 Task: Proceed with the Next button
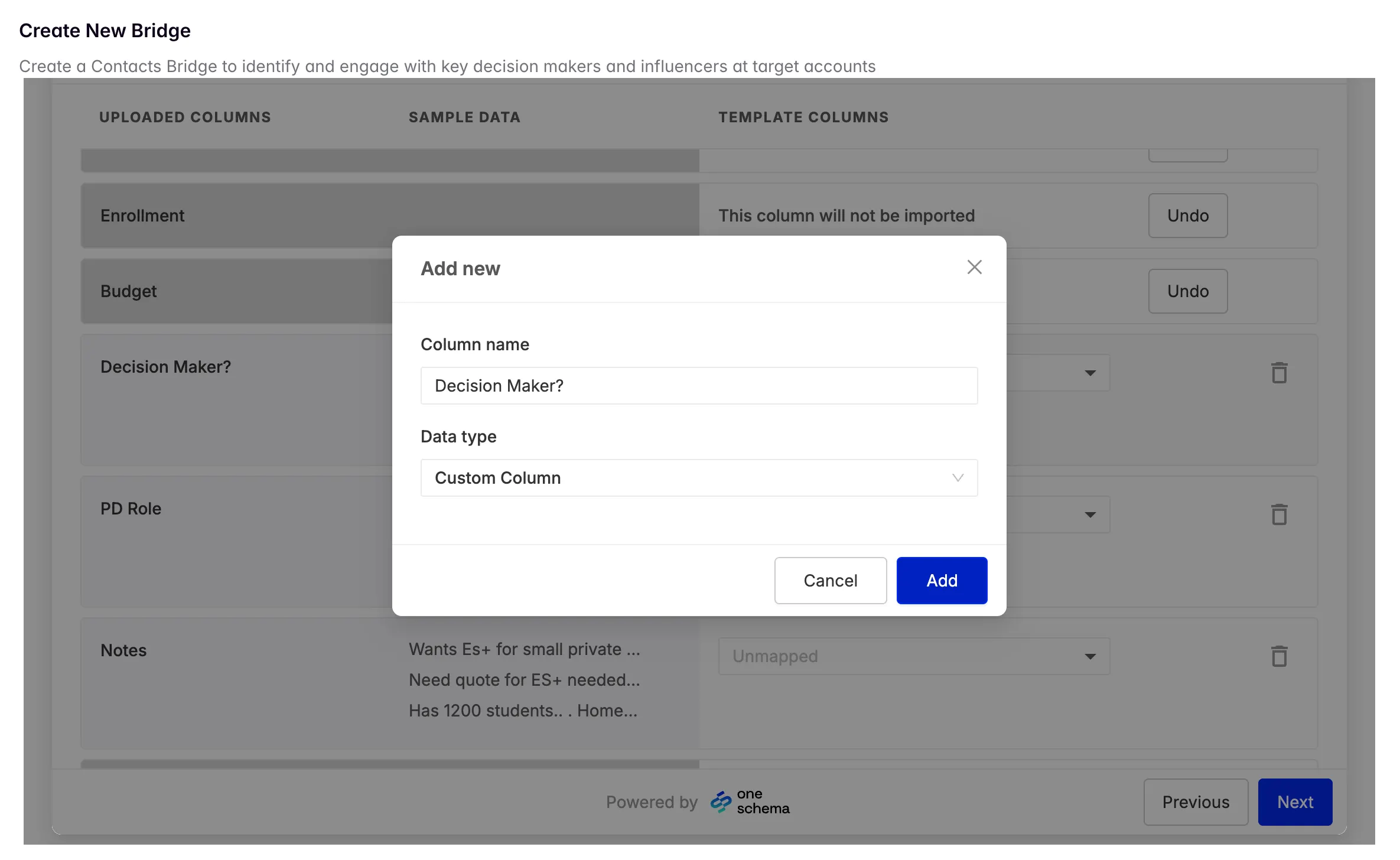1294,802
